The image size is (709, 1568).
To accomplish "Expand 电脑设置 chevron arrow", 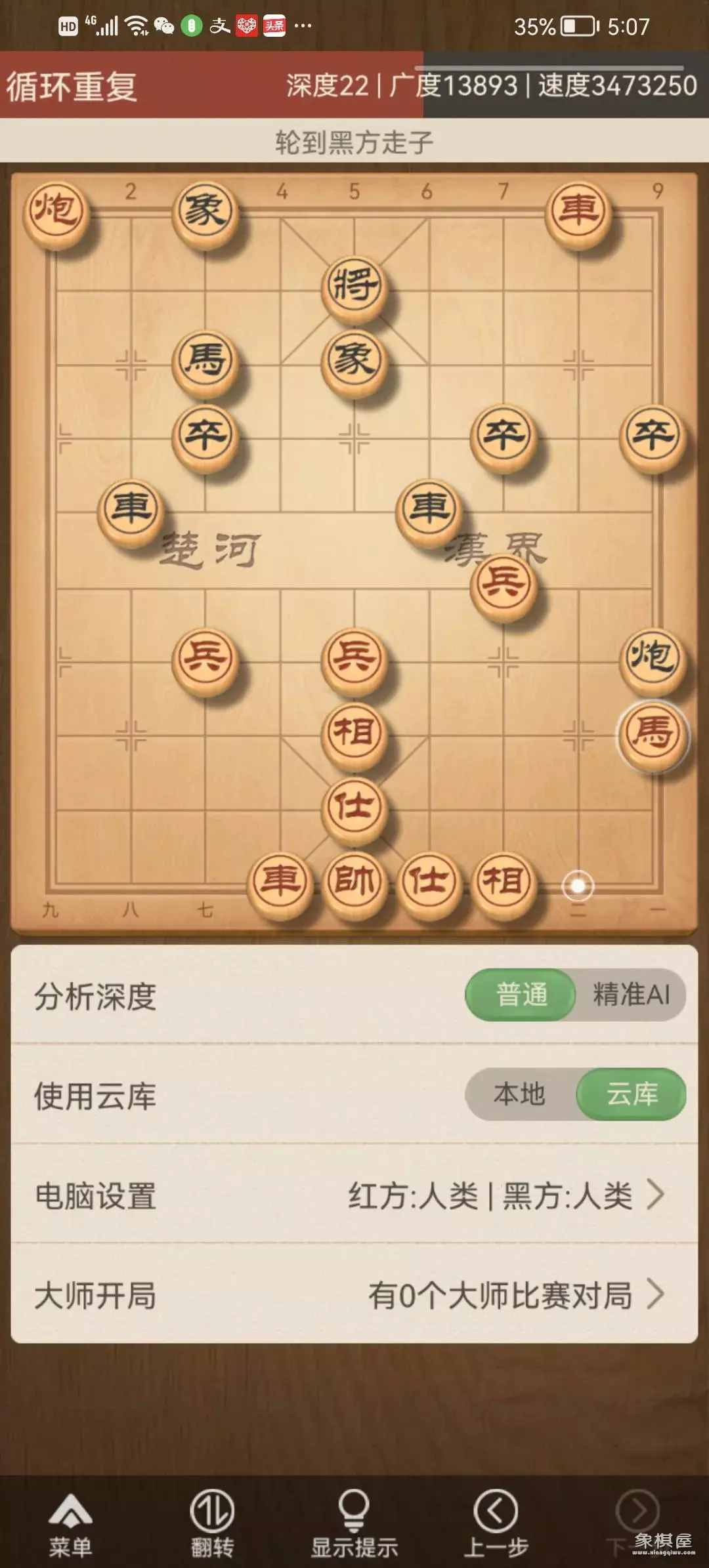I will point(655,1195).
